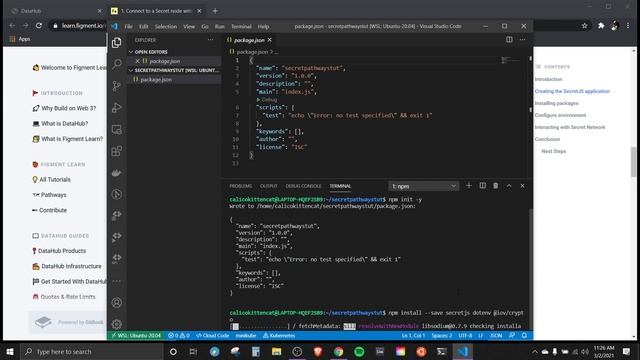Open editor More Actions ellipsis
Viewport: 640px width, 360px height.
[x=522, y=40]
